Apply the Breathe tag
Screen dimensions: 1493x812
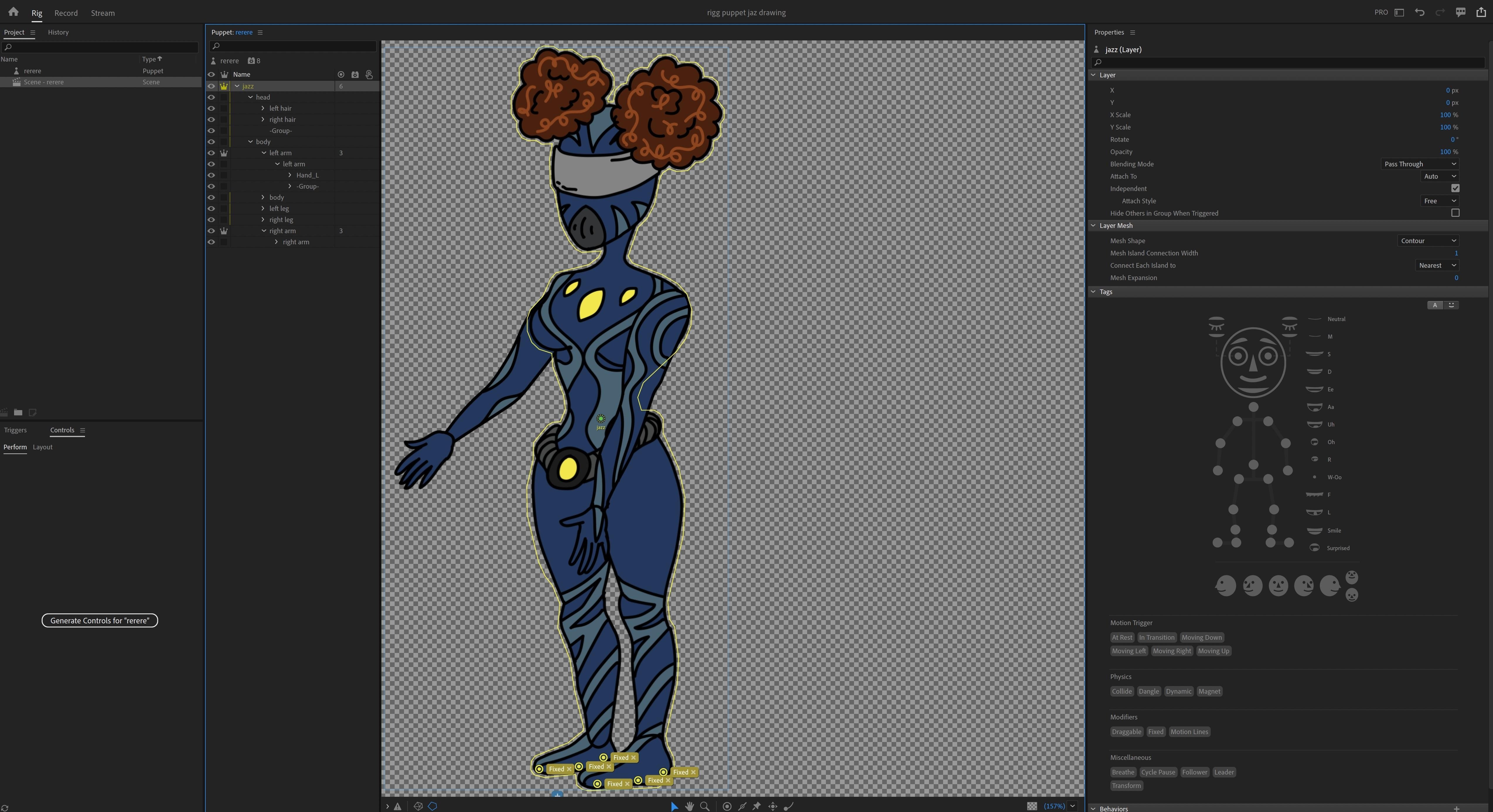click(x=1123, y=772)
